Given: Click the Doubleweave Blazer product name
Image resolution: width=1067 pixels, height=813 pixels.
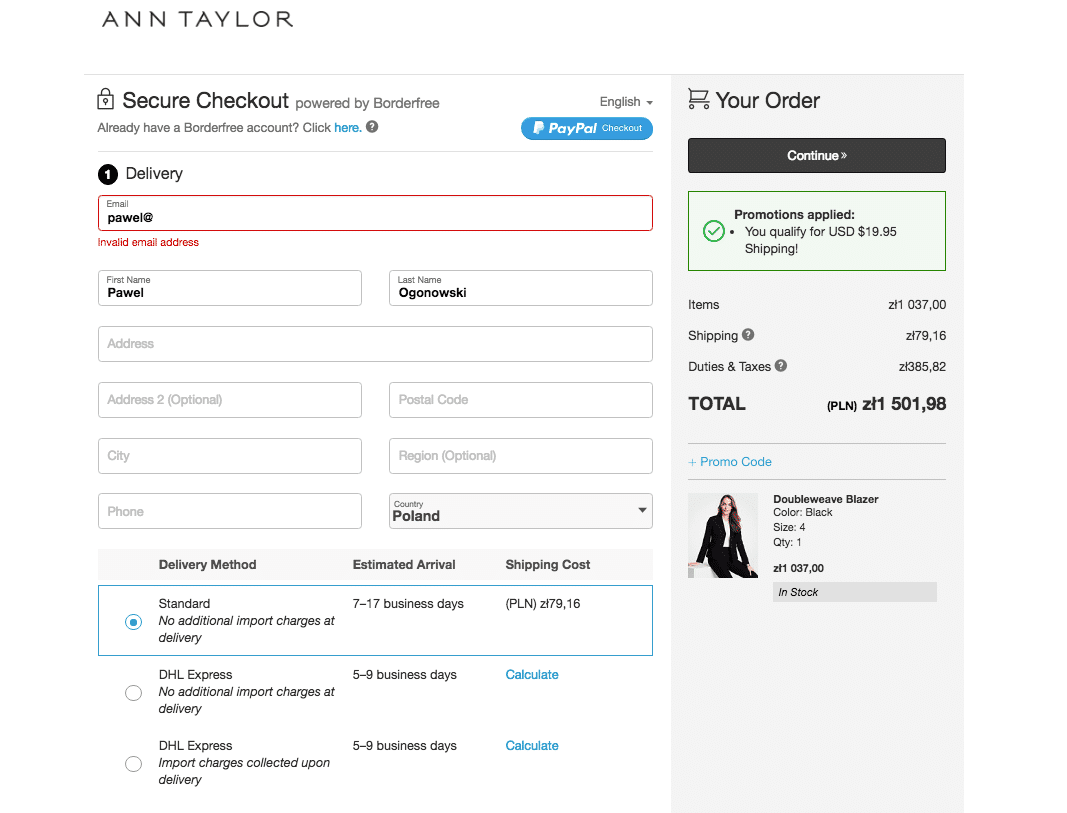Looking at the screenshot, I should click(x=825, y=499).
